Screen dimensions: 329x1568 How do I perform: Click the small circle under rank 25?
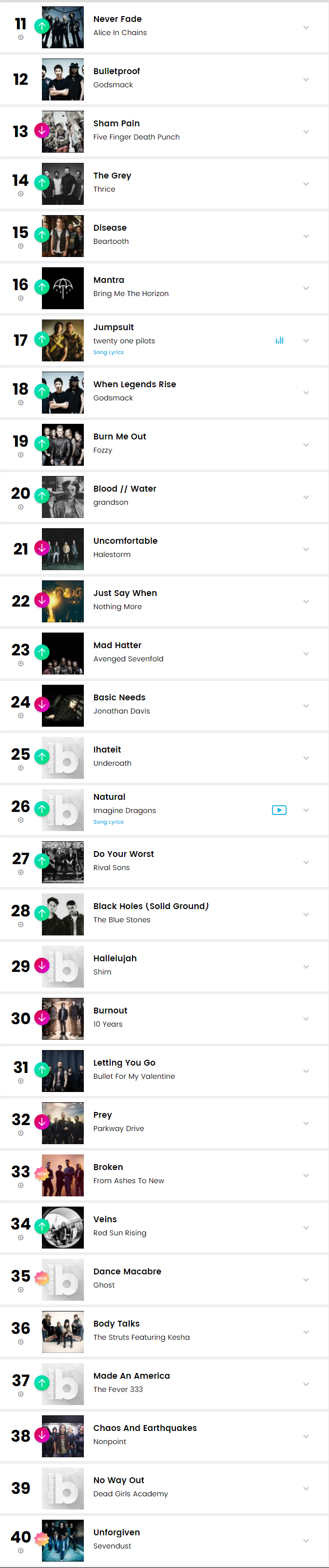pos(20,768)
